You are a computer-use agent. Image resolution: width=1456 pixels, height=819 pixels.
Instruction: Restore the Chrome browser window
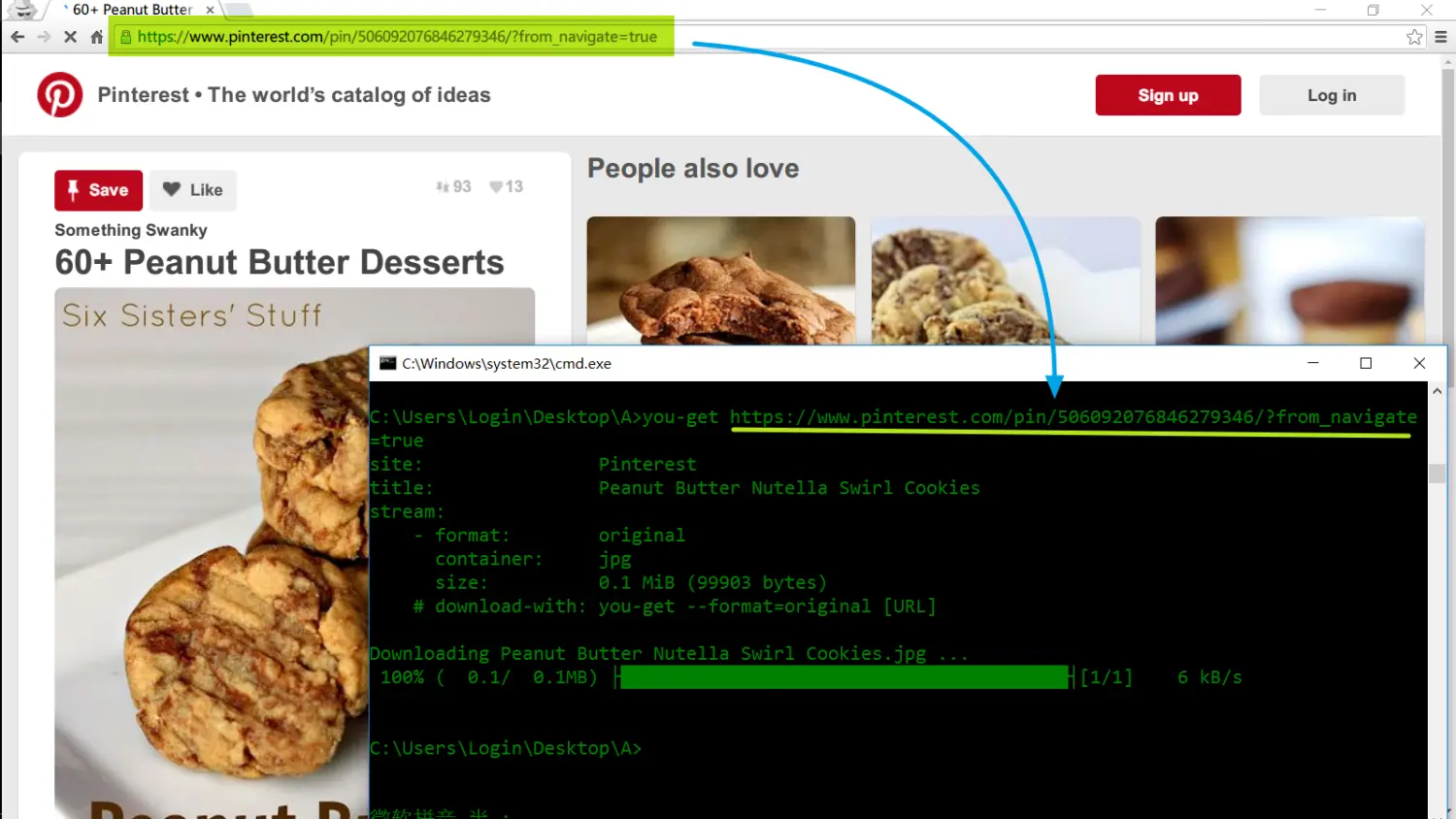click(x=1373, y=10)
